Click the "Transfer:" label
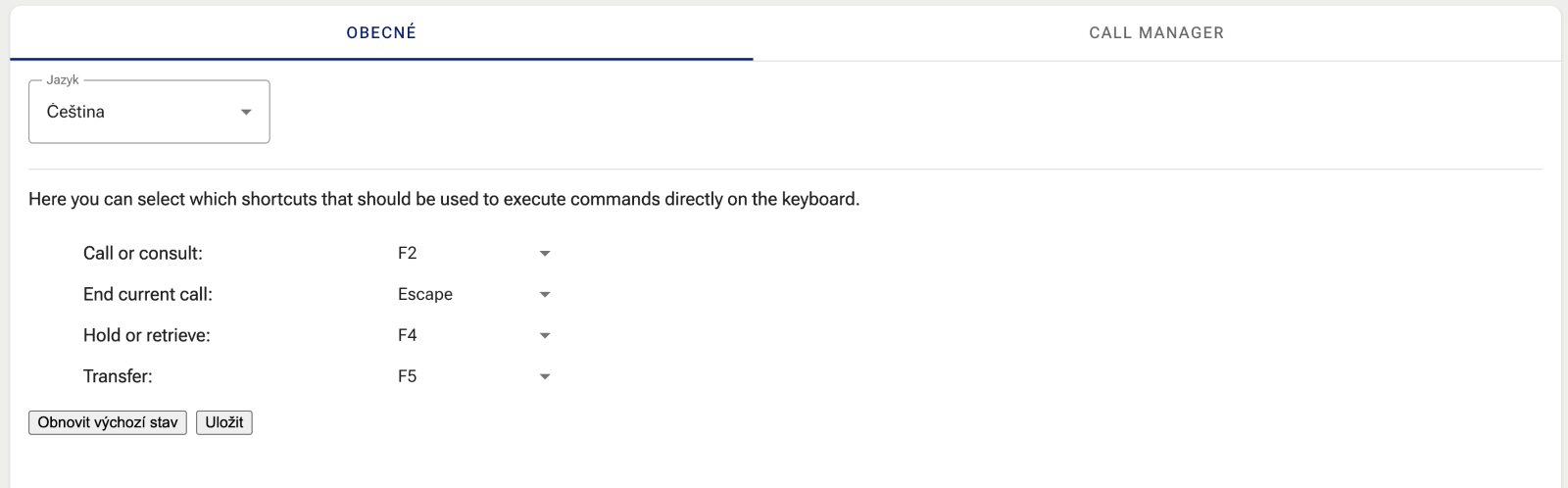 pos(118,376)
